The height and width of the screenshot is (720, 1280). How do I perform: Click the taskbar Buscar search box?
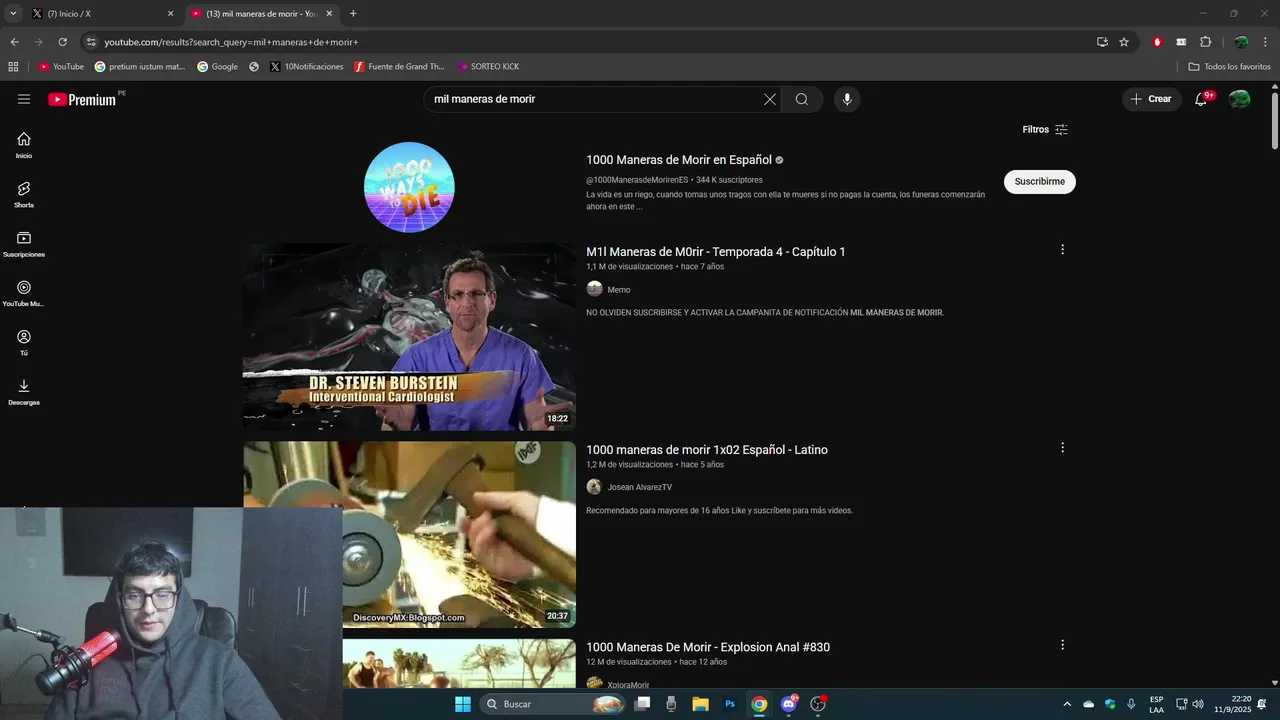552,704
